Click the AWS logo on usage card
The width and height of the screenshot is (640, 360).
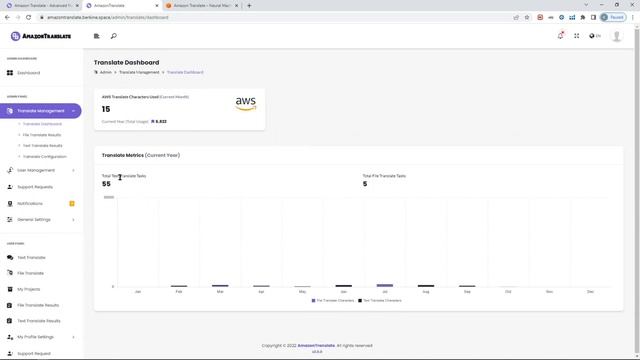pyautogui.click(x=246, y=104)
